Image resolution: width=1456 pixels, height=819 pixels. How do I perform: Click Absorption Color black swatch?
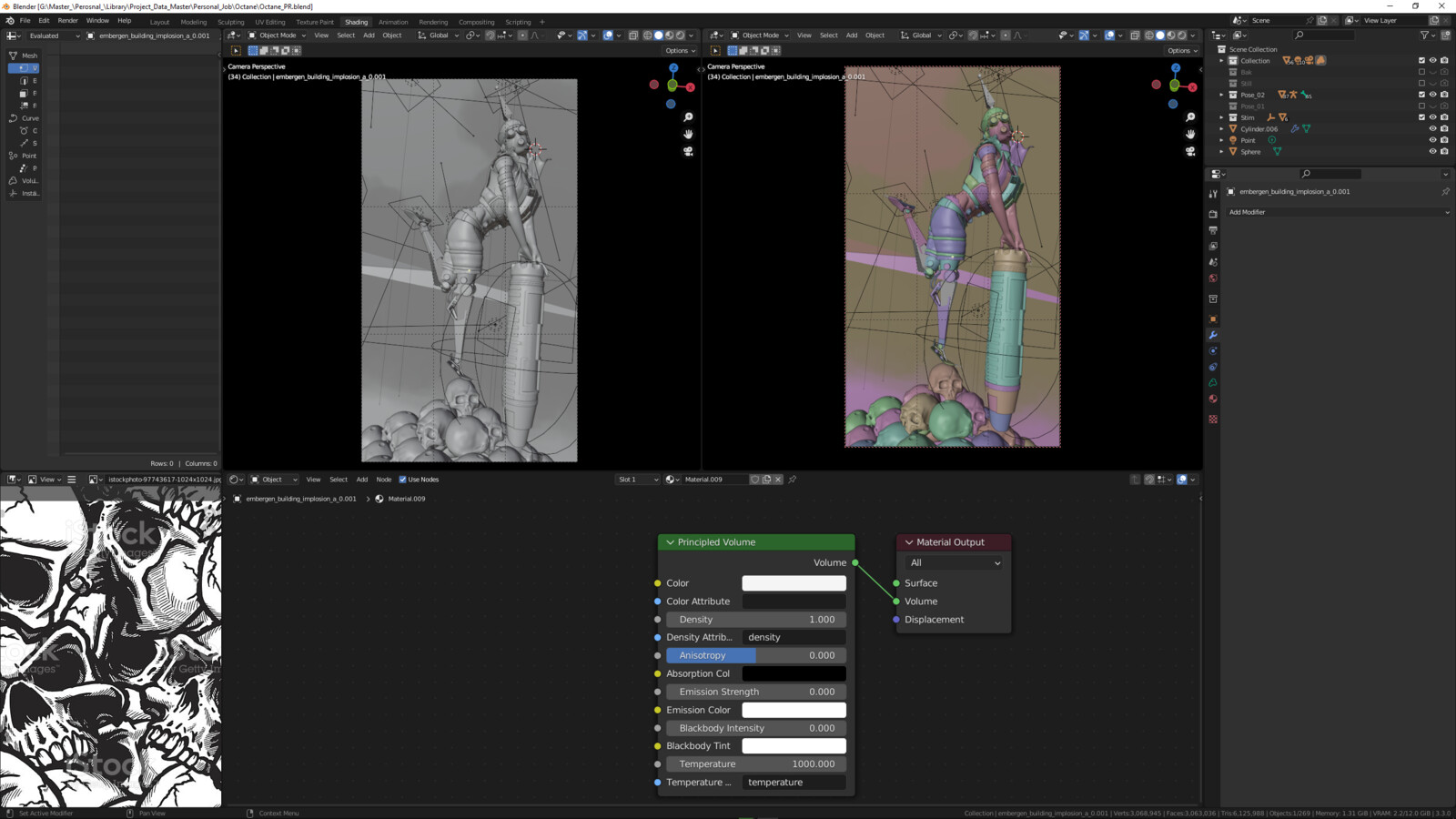pos(794,673)
